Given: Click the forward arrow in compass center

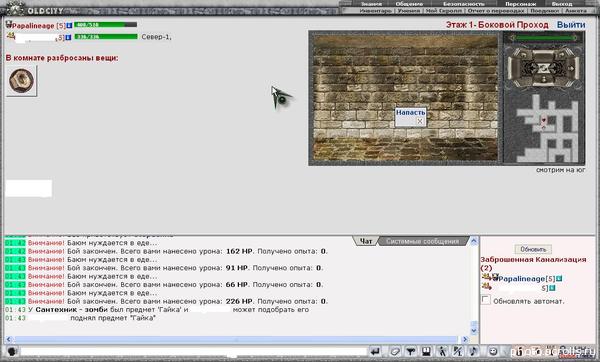Looking at the screenshot, I should (544, 68).
